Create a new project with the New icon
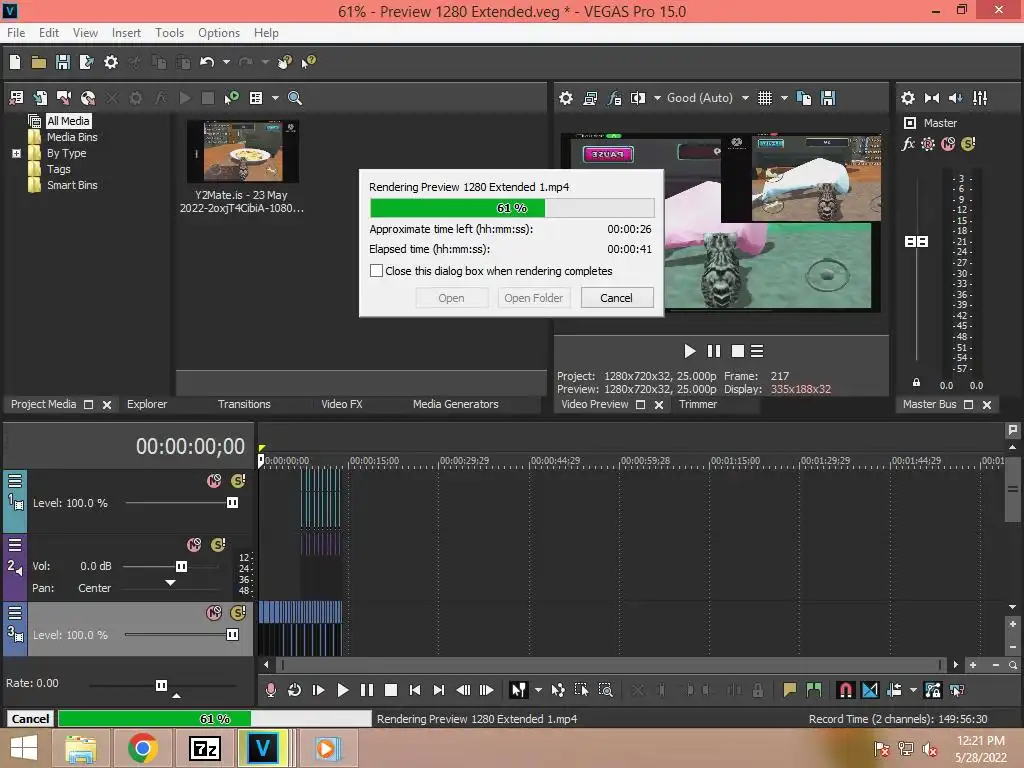This screenshot has height=768, width=1024. tap(15, 62)
